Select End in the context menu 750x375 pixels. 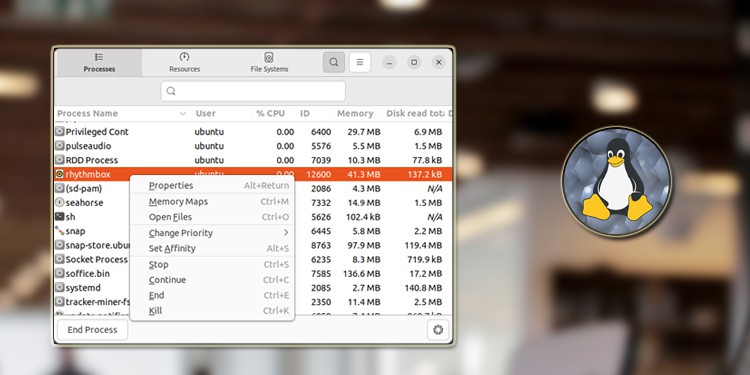tap(212, 295)
